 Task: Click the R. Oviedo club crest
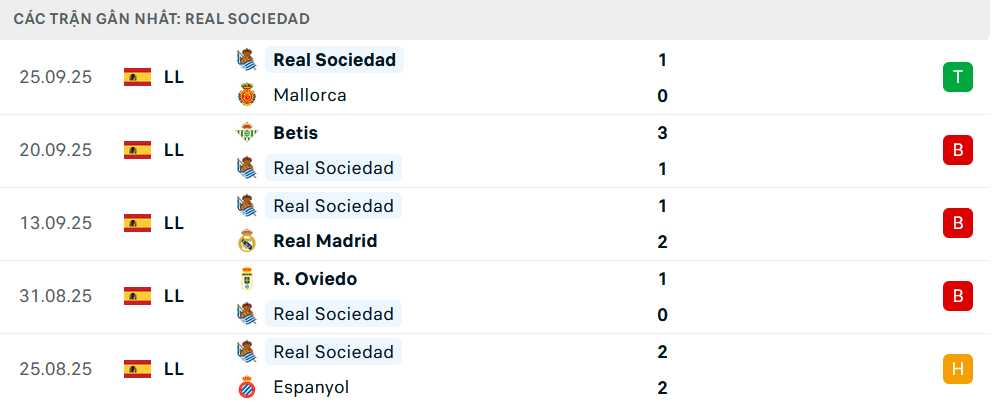coord(246,279)
